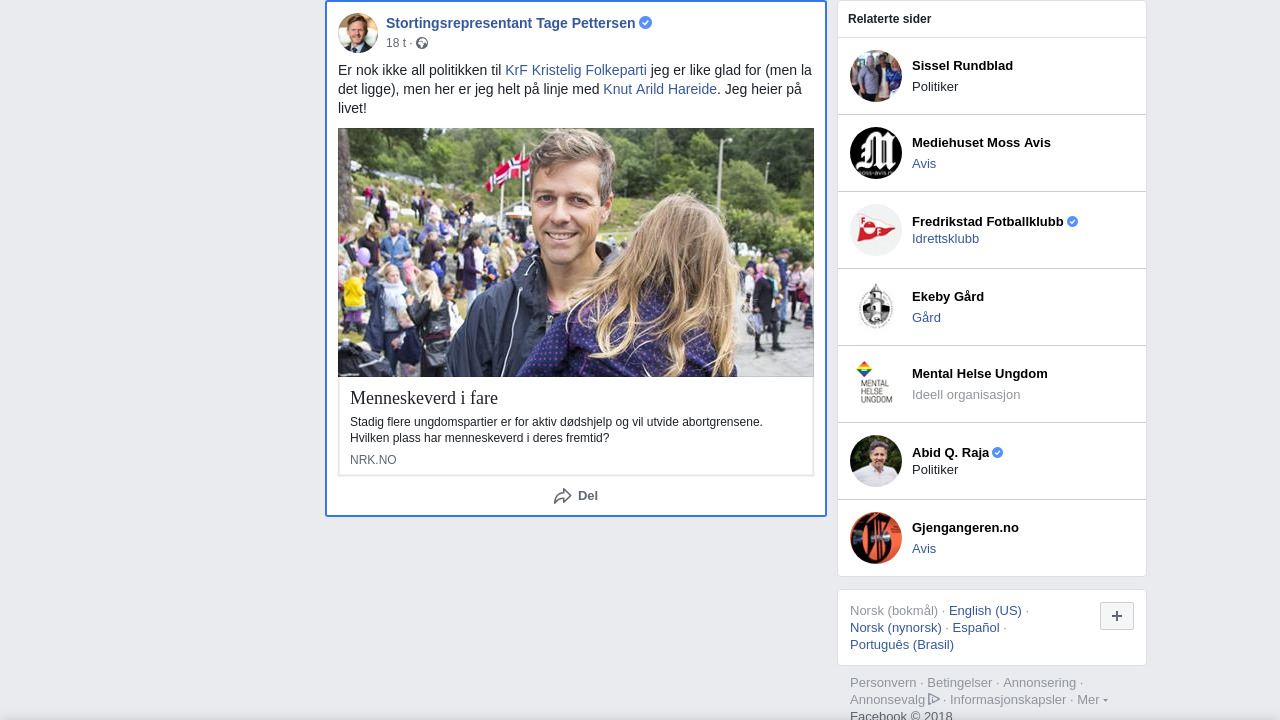Open the article photo thumbnail
This screenshot has width=1280, height=720.
click(x=576, y=252)
